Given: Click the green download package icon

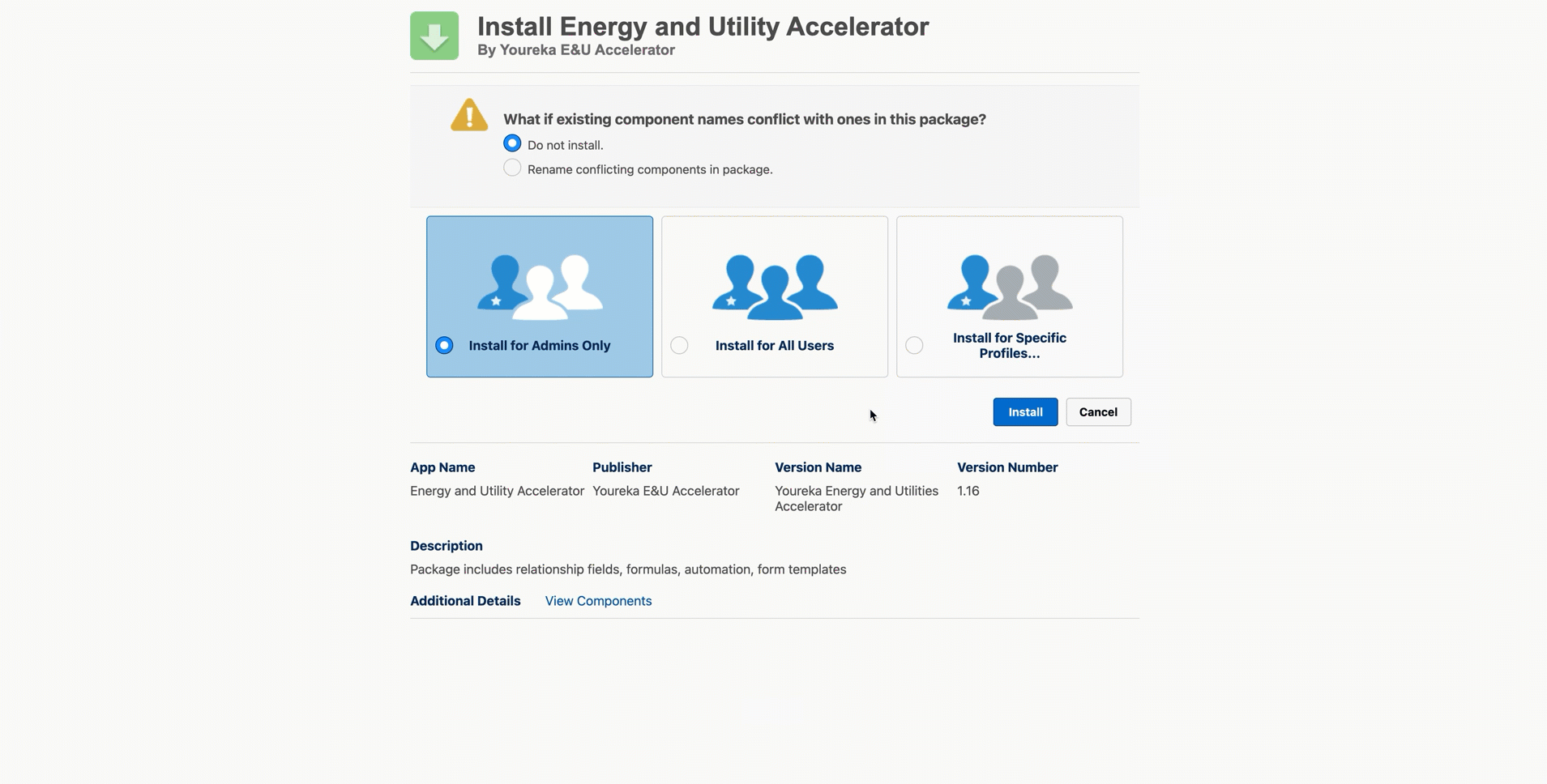Looking at the screenshot, I should click(x=434, y=36).
